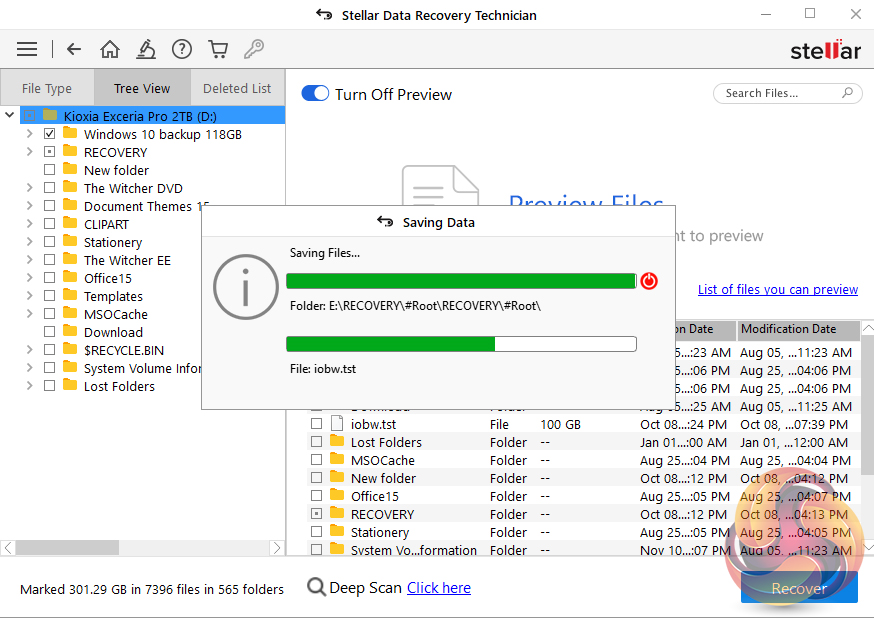Uncheck Windows 10 backup 118GB checkbox

50,134
